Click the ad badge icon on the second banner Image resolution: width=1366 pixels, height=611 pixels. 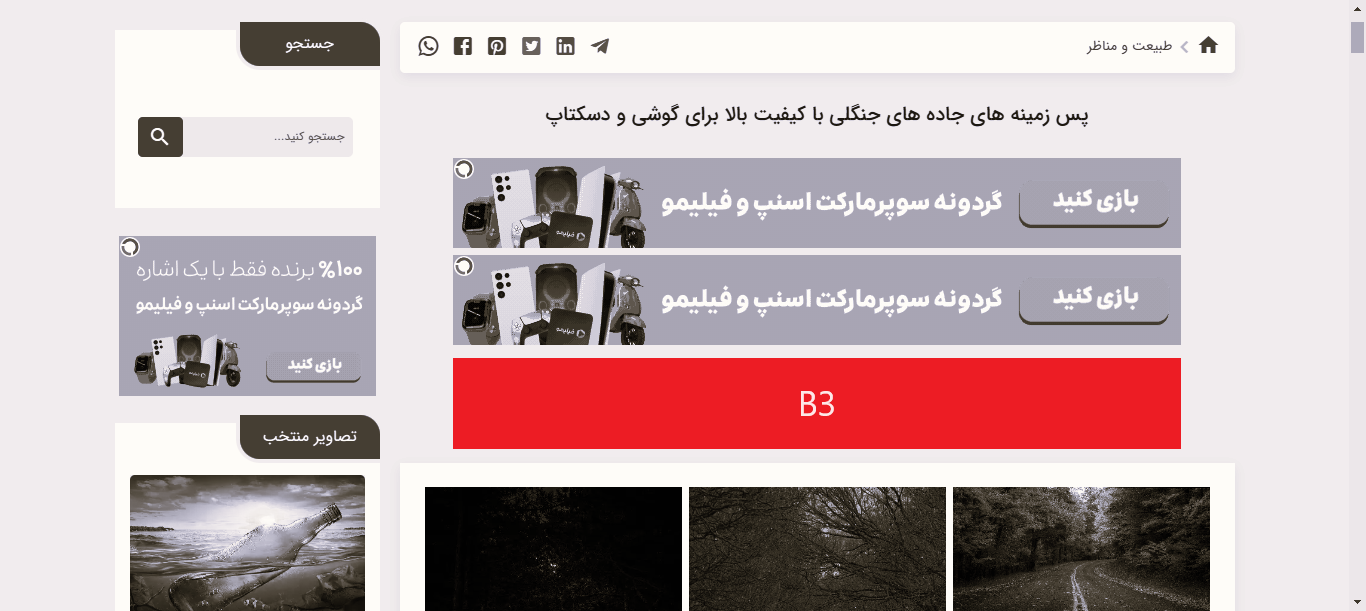[464, 266]
